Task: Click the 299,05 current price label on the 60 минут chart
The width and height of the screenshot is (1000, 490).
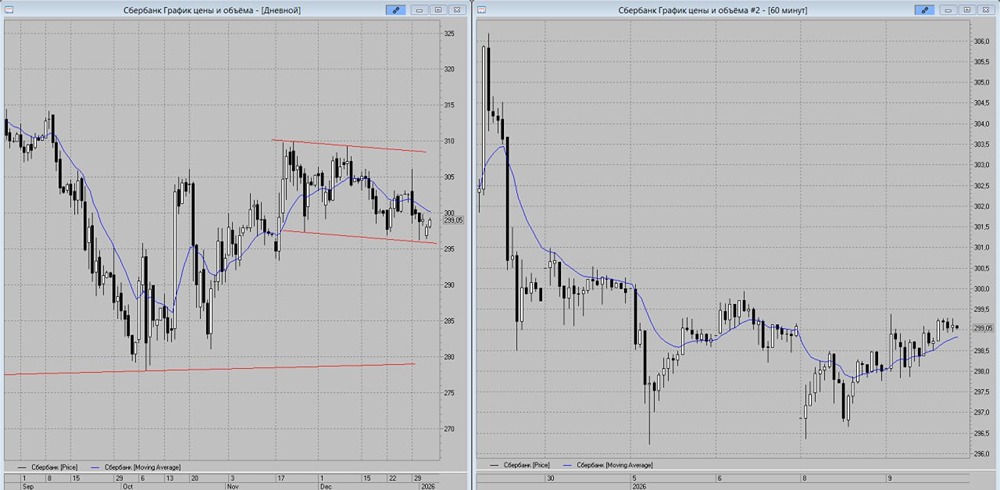Action: [x=984, y=328]
